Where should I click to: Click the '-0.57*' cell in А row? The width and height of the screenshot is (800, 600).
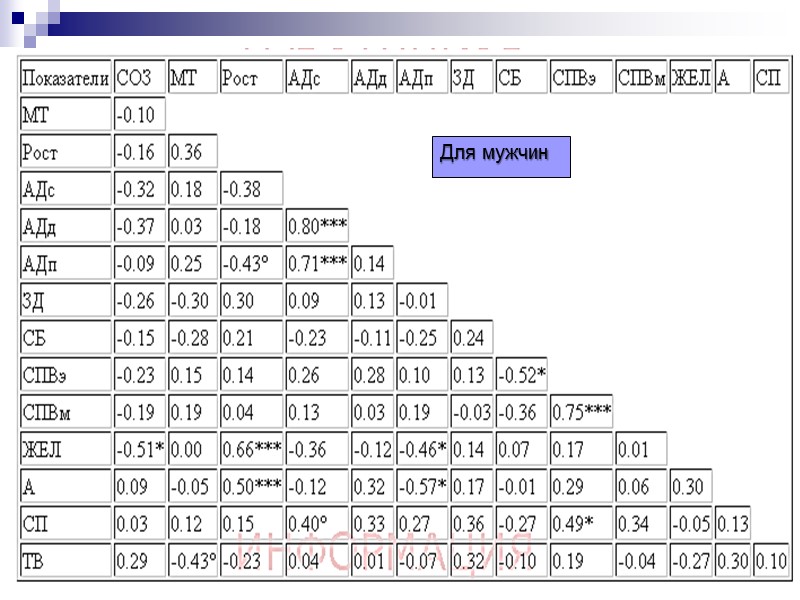[x=422, y=487]
